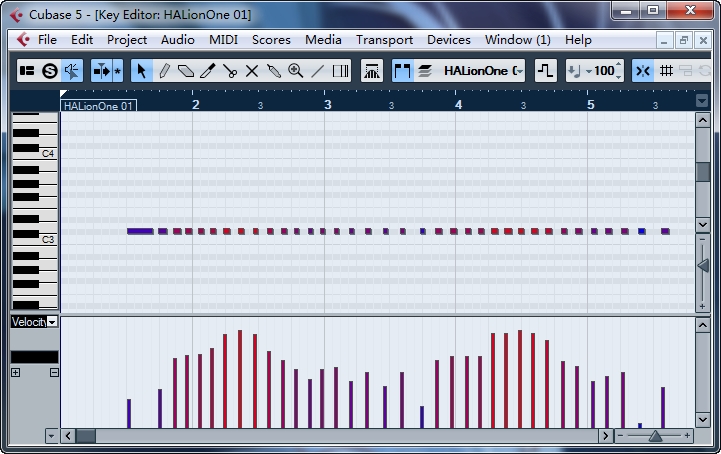The image size is (721, 454).
Task: Open the ruler display format dropdown
Action: tap(702, 100)
